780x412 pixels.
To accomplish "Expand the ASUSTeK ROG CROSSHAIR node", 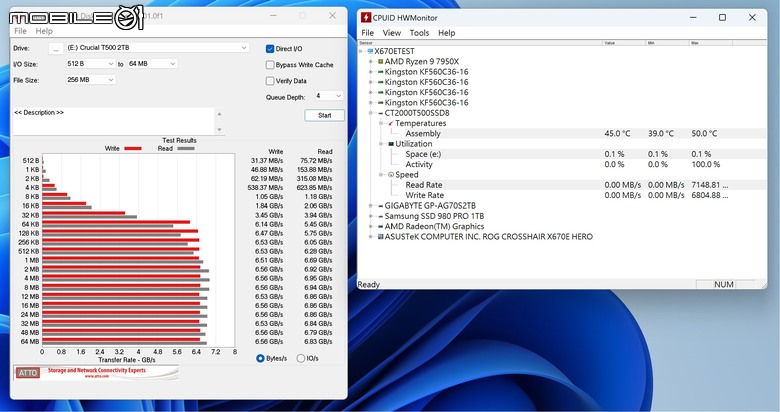I will (371, 236).
